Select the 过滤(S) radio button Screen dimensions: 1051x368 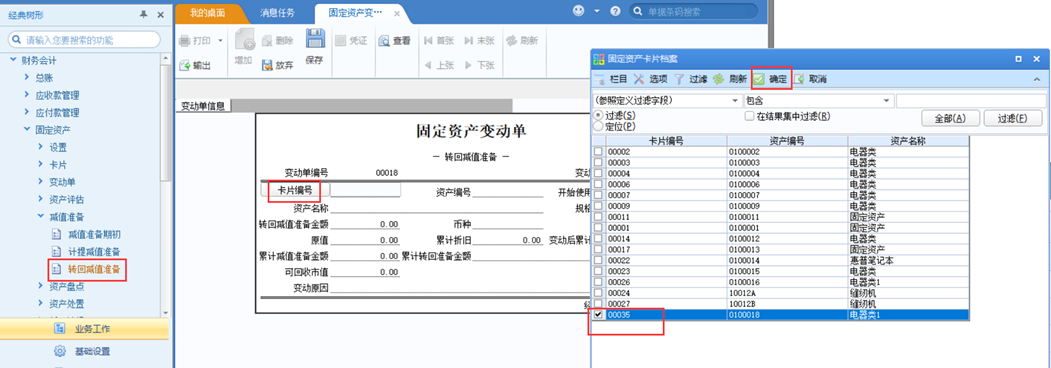click(x=599, y=116)
